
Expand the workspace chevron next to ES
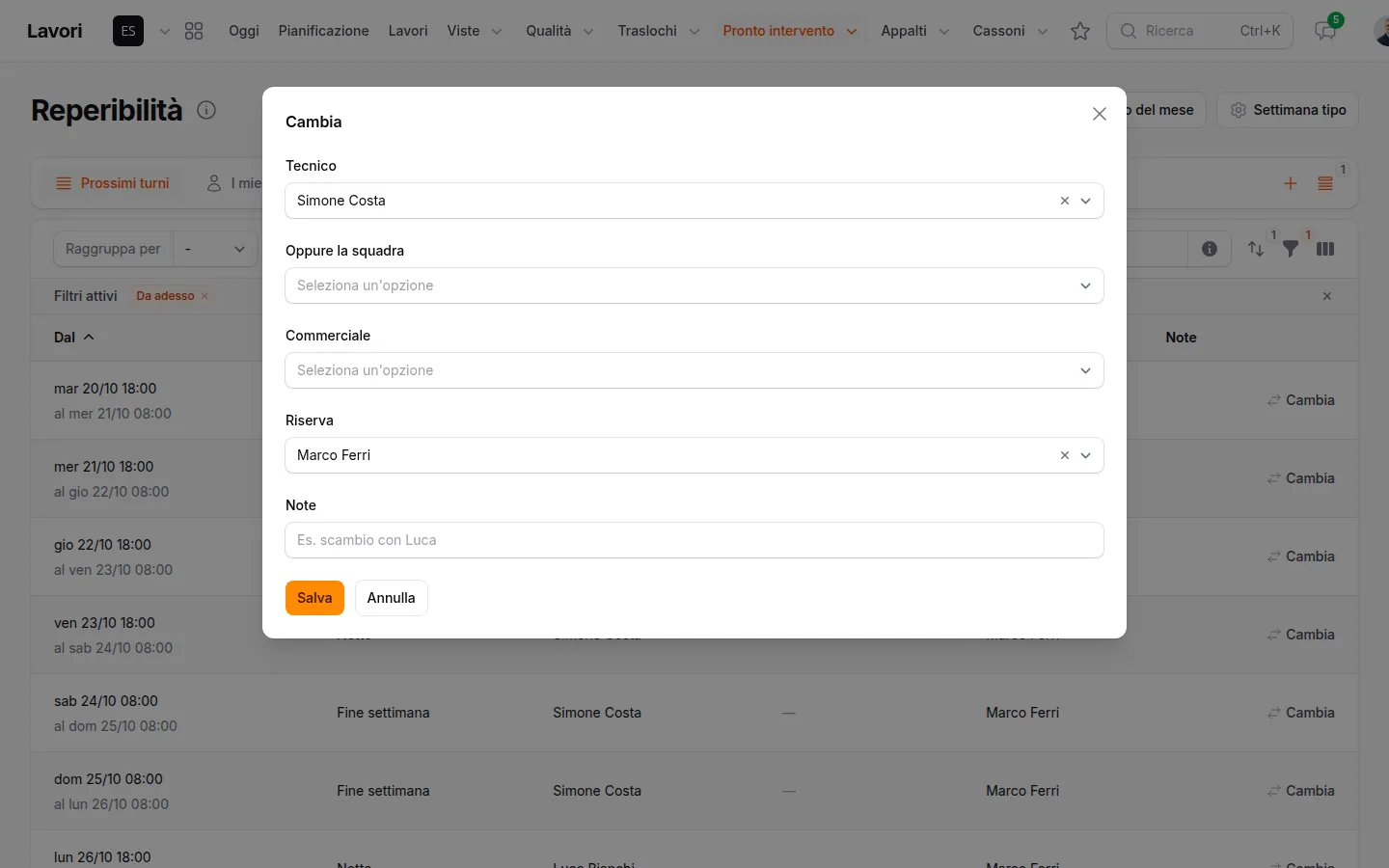point(165,31)
